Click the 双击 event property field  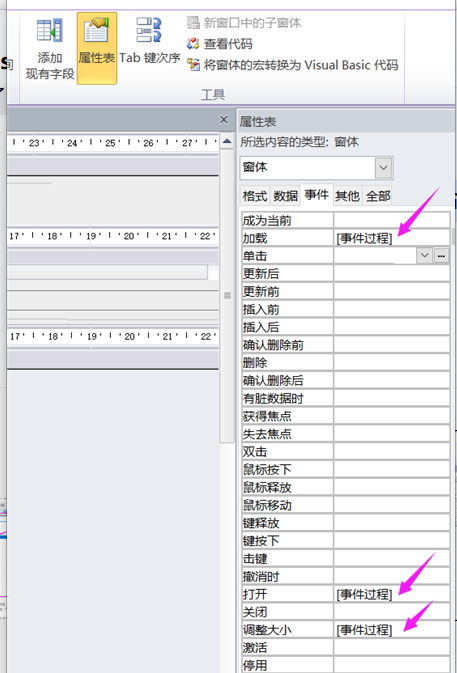[392, 452]
